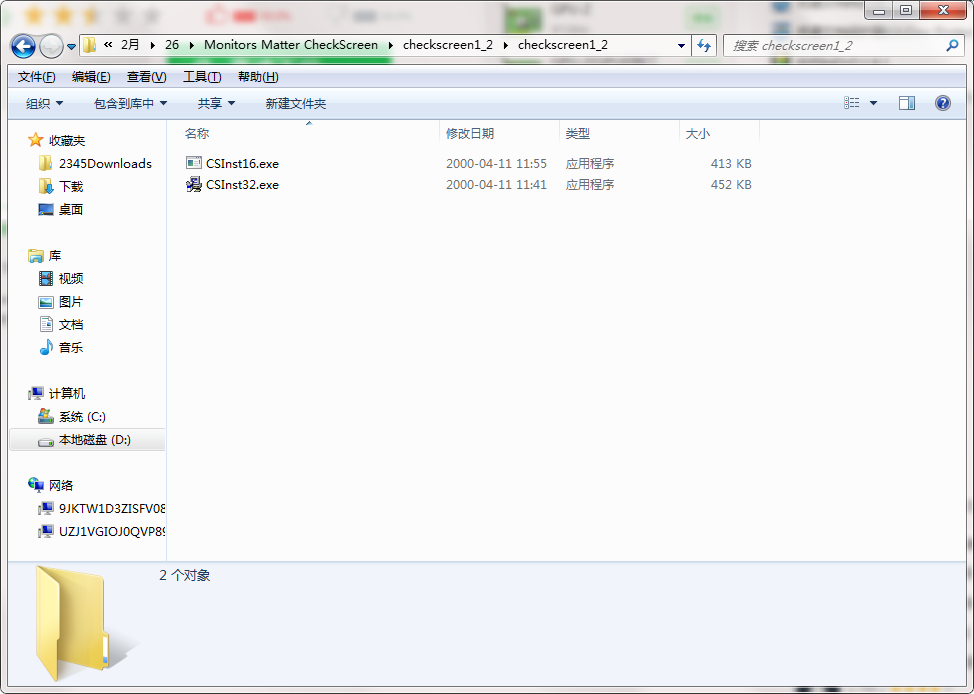Open the 下载 folder in favorites
Screen dimensions: 974x694
[x=70, y=186]
